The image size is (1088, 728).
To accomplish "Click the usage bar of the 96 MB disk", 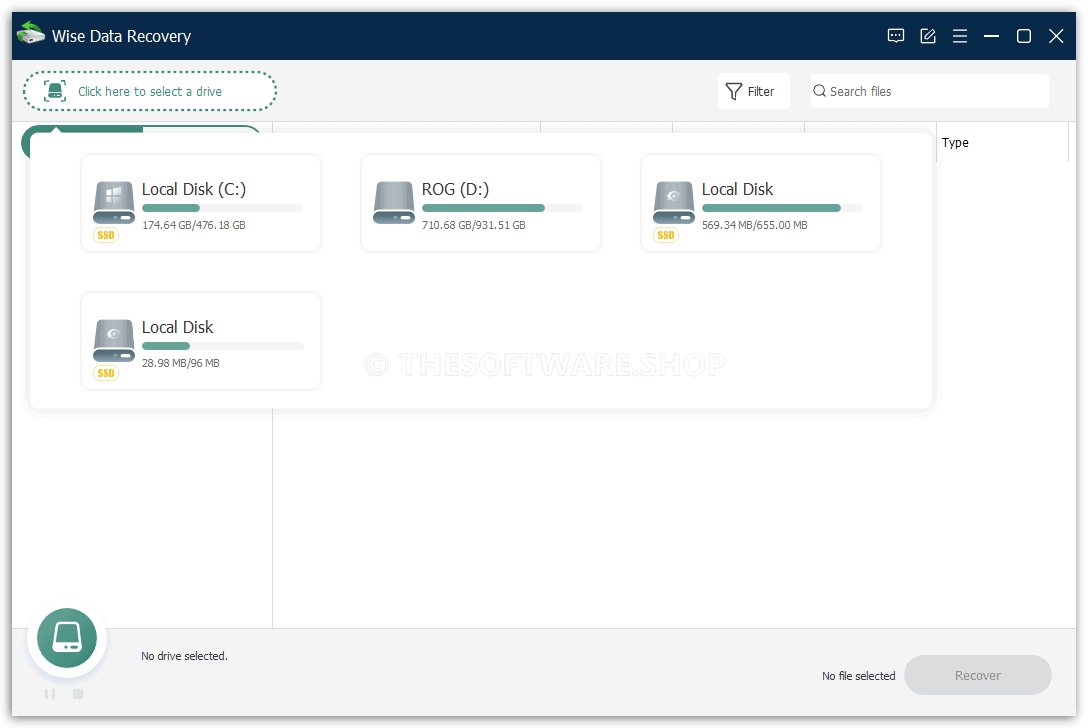I will click(223, 346).
